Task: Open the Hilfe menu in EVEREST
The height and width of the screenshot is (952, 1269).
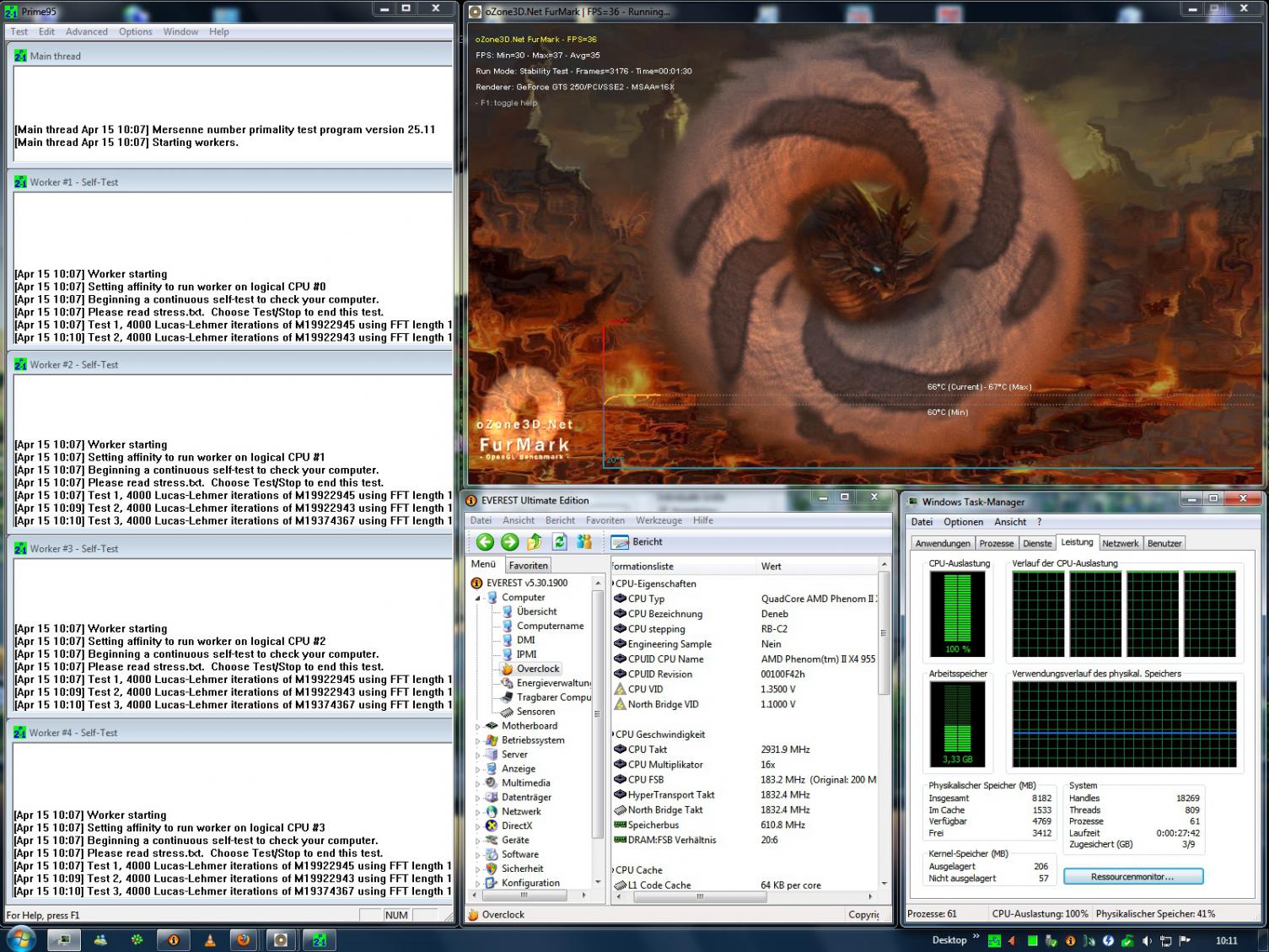Action: [x=702, y=520]
